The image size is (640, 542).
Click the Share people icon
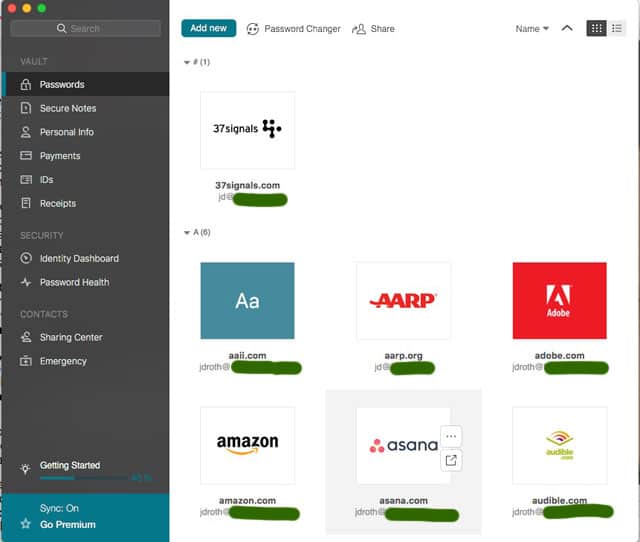coord(359,29)
